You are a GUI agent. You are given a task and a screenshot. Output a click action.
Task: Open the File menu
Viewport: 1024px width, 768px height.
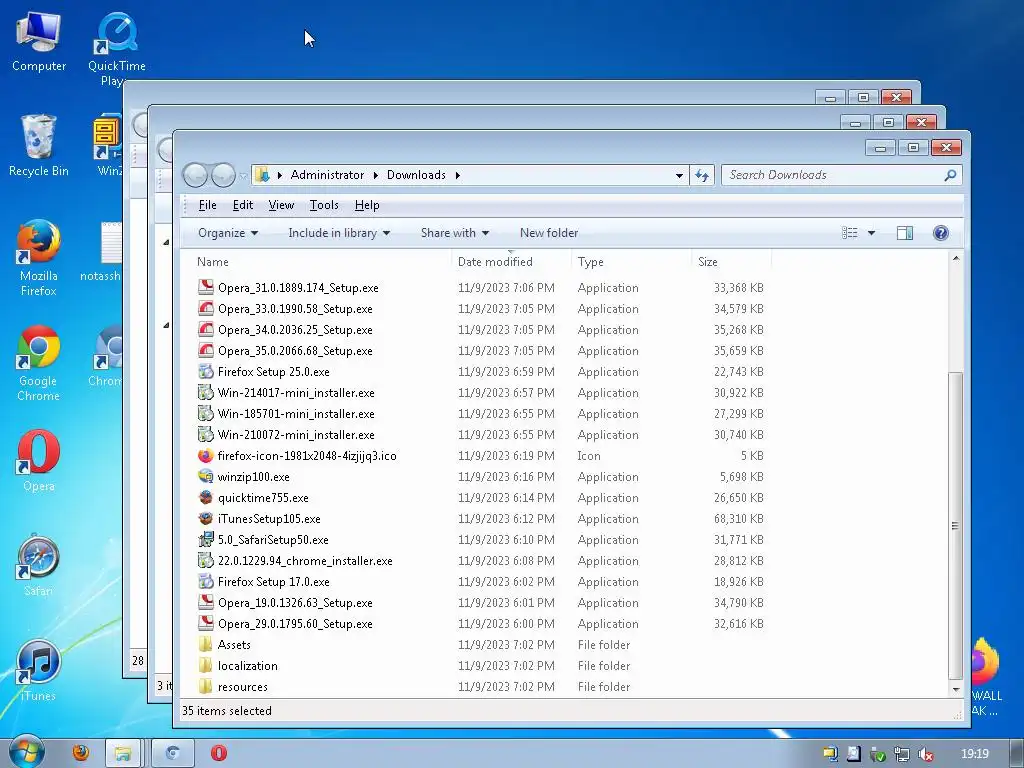tap(208, 205)
